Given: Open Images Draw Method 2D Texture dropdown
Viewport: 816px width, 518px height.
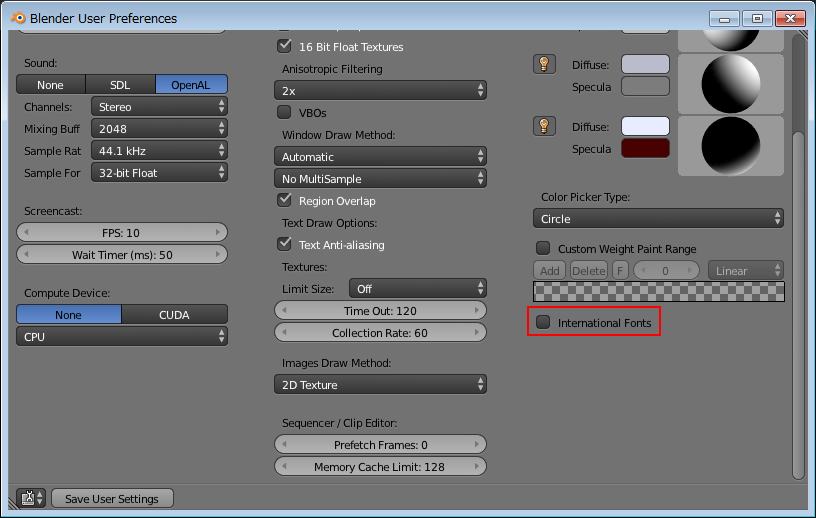Looking at the screenshot, I should click(380, 384).
